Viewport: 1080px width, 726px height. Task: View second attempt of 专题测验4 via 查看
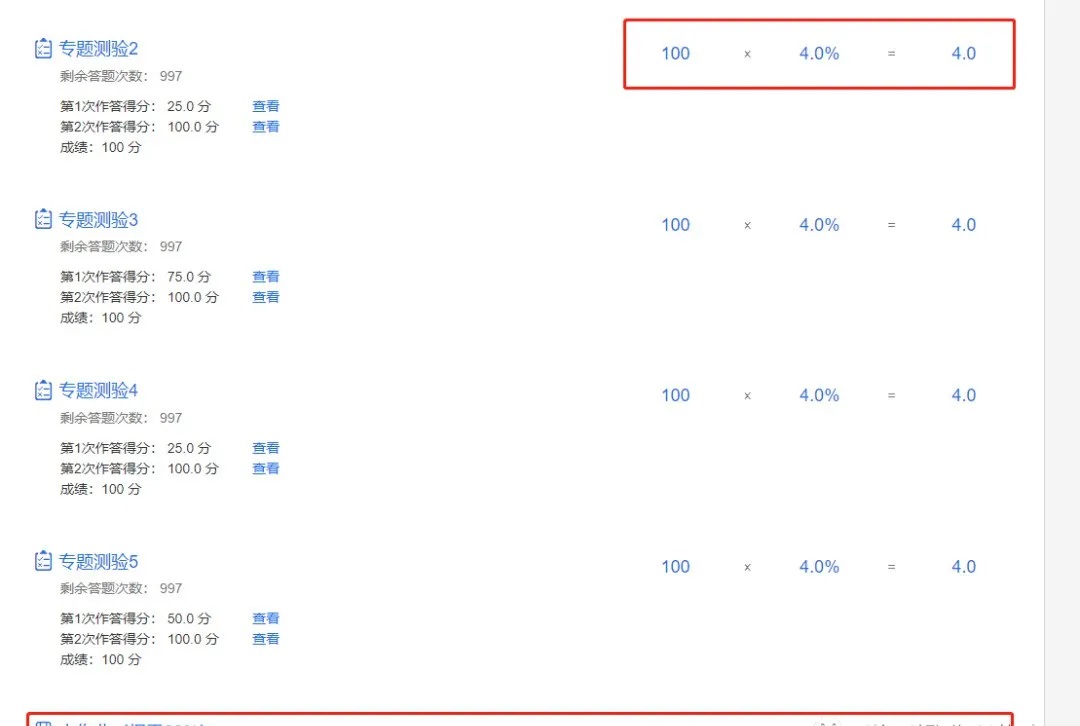pyautogui.click(x=266, y=468)
